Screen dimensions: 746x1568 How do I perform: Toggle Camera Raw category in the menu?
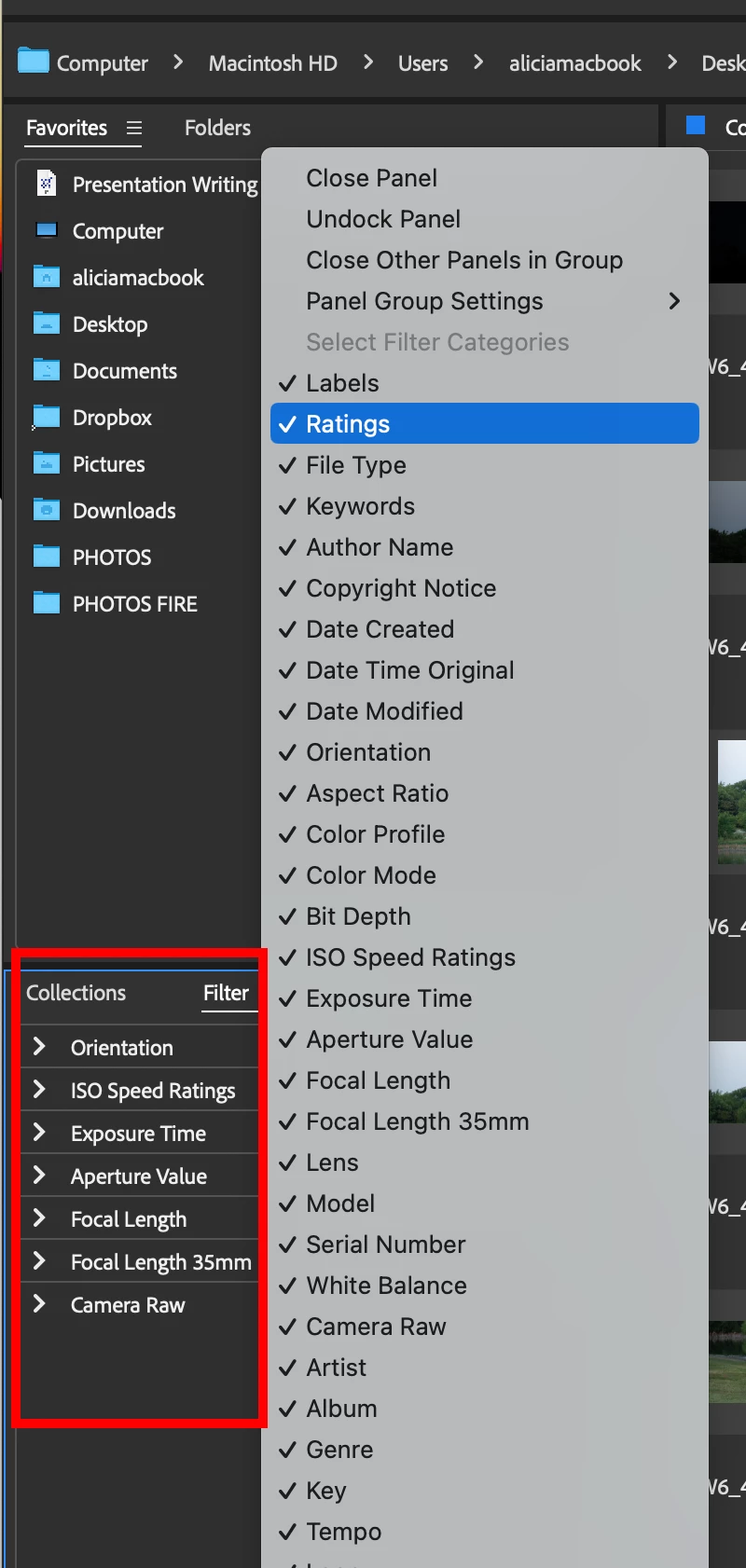484,1327
